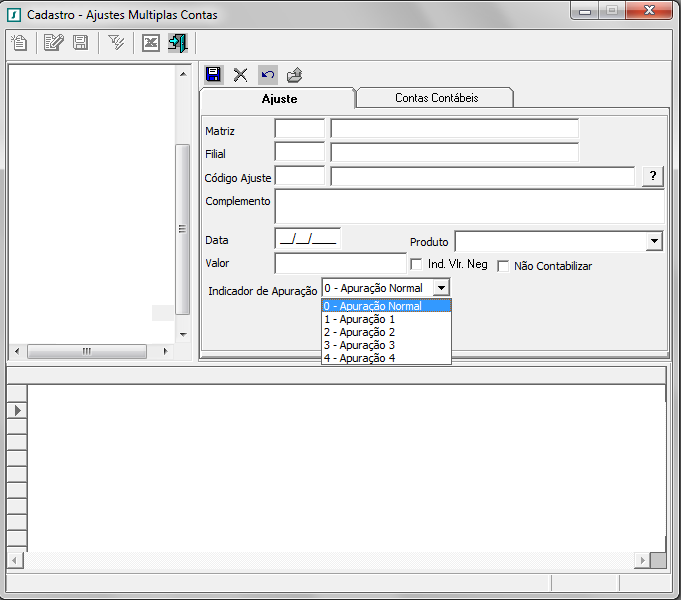Click the Excel export icon
This screenshot has width=681, height=600.
tap(151, 43)
